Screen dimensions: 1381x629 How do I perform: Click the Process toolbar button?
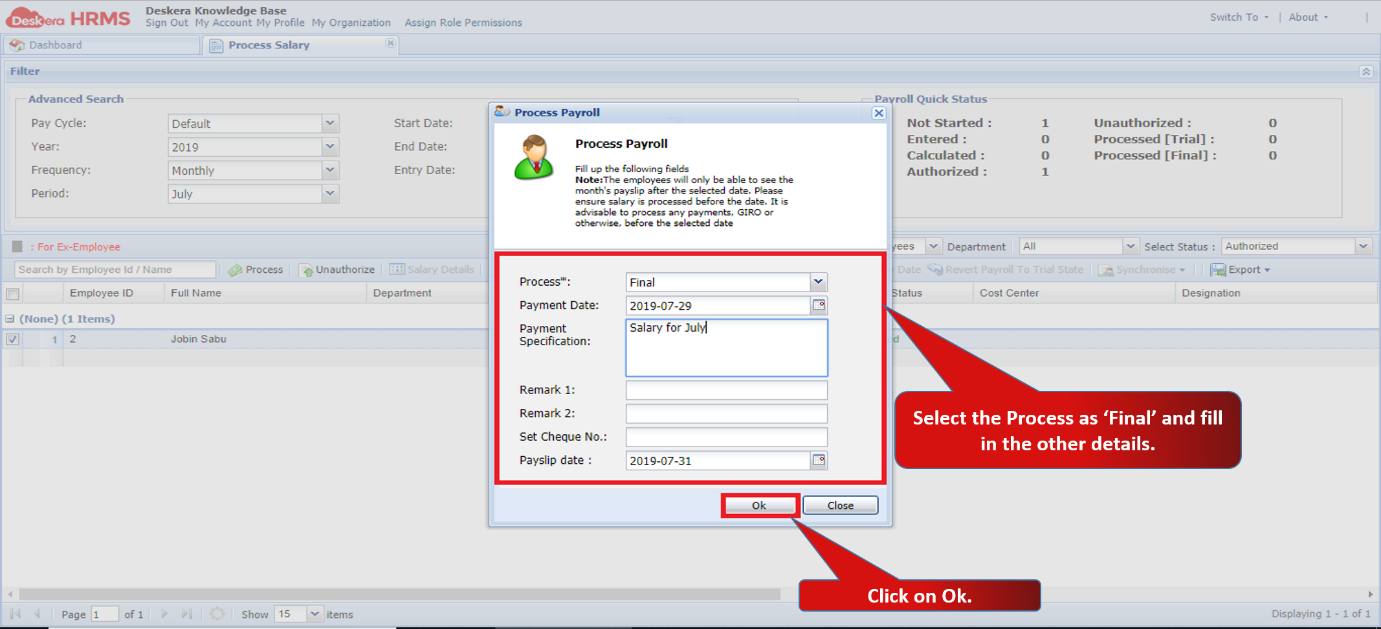[x=256, y=270]
